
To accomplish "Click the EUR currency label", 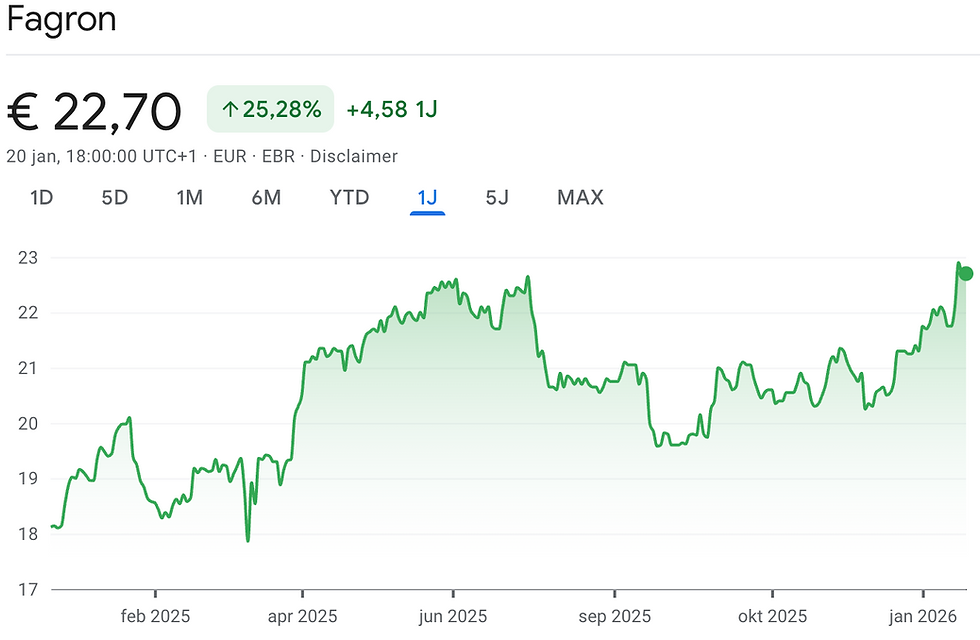I will tap(230, 156).
